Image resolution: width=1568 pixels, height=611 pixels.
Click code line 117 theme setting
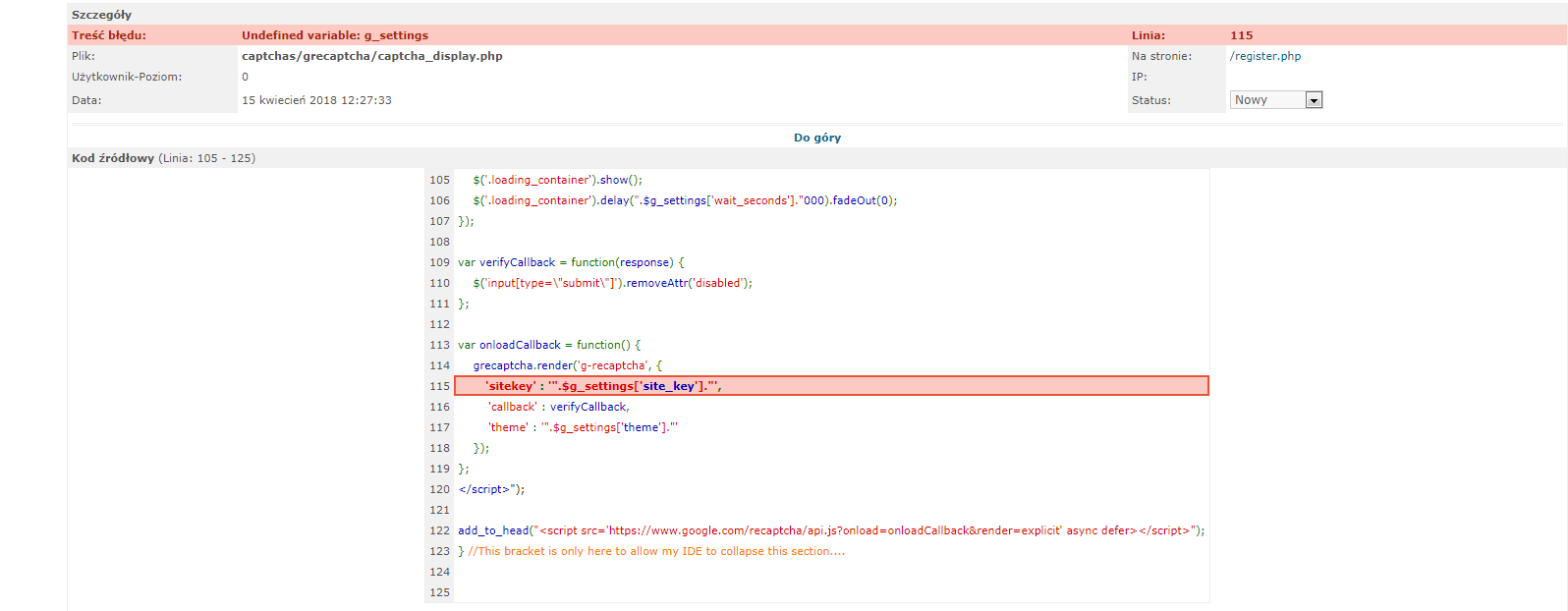coord(583,427)
